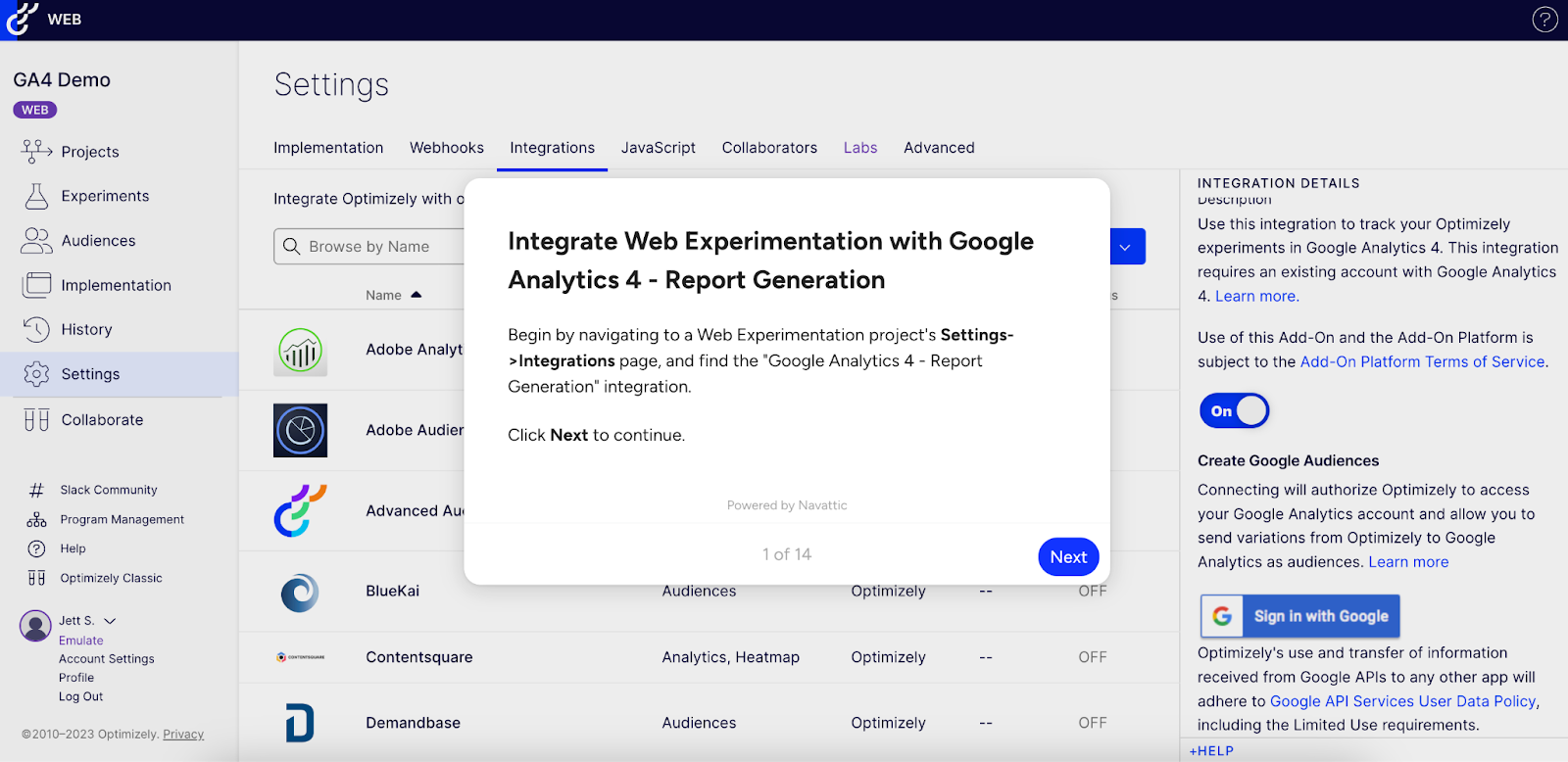This screenshot has height=762, width=1568.
Task: Click the Next button in tour dialog
Action: (x=1068, y=556)
